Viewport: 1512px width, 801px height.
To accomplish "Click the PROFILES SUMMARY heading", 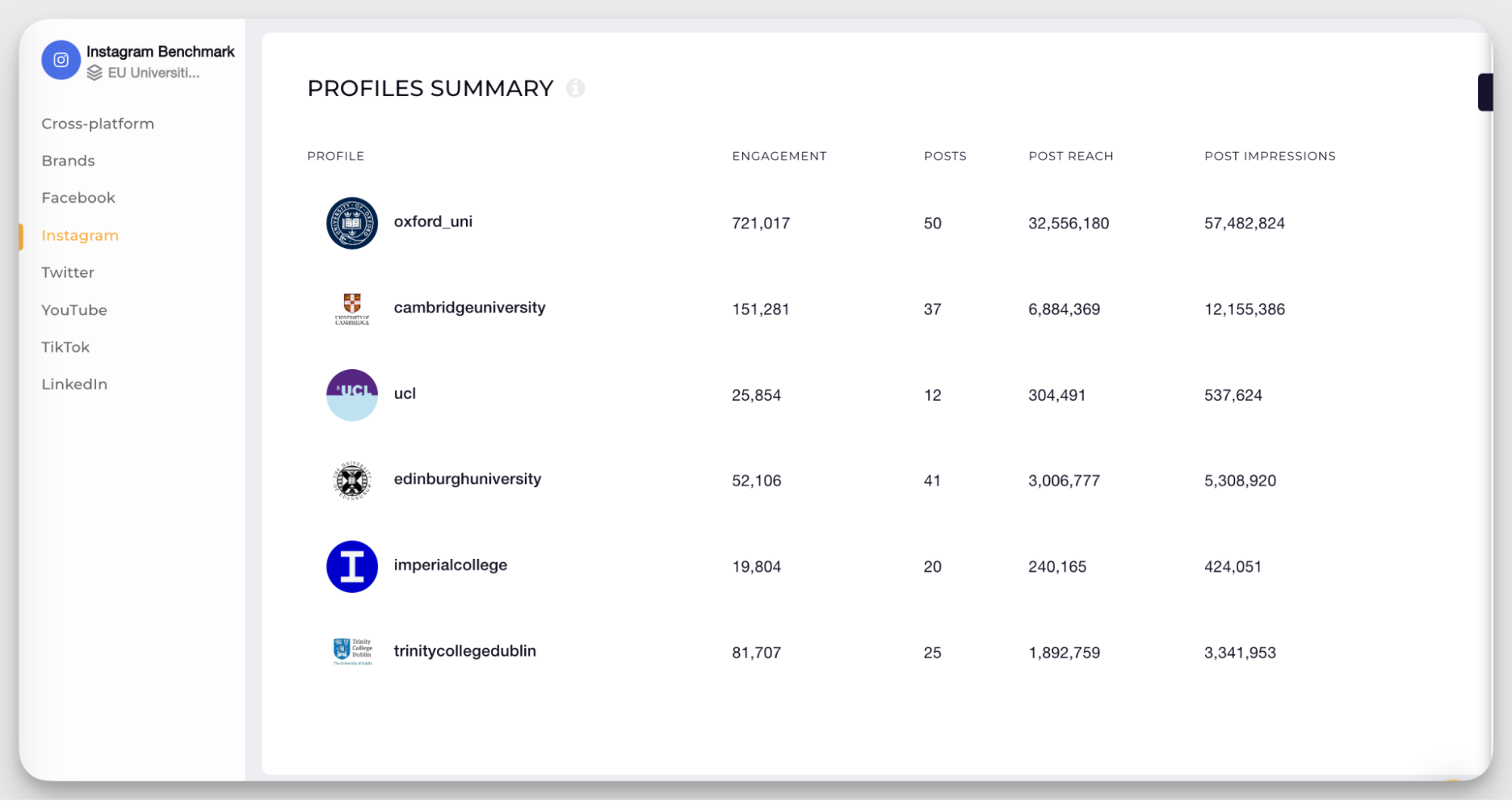I will point(430,88).
